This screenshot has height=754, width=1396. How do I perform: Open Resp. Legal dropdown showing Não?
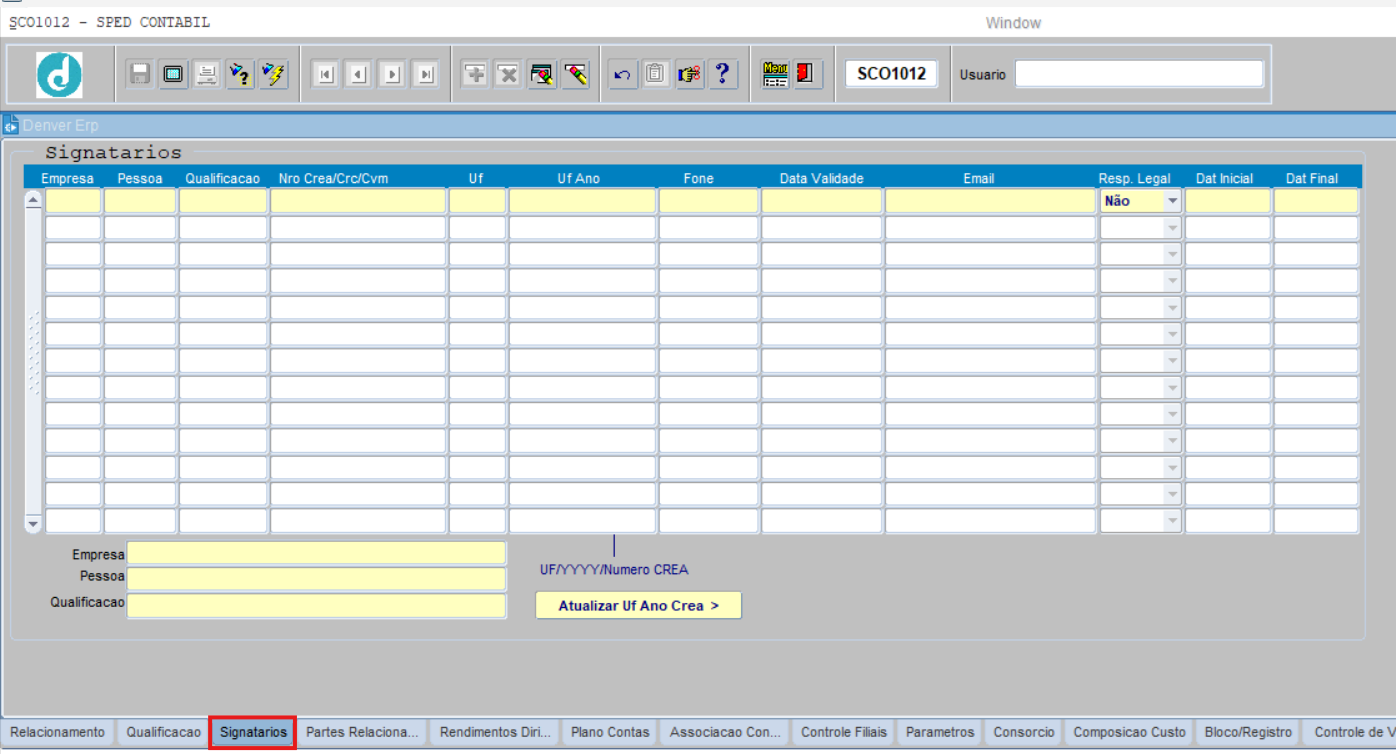coord(1172,201)
